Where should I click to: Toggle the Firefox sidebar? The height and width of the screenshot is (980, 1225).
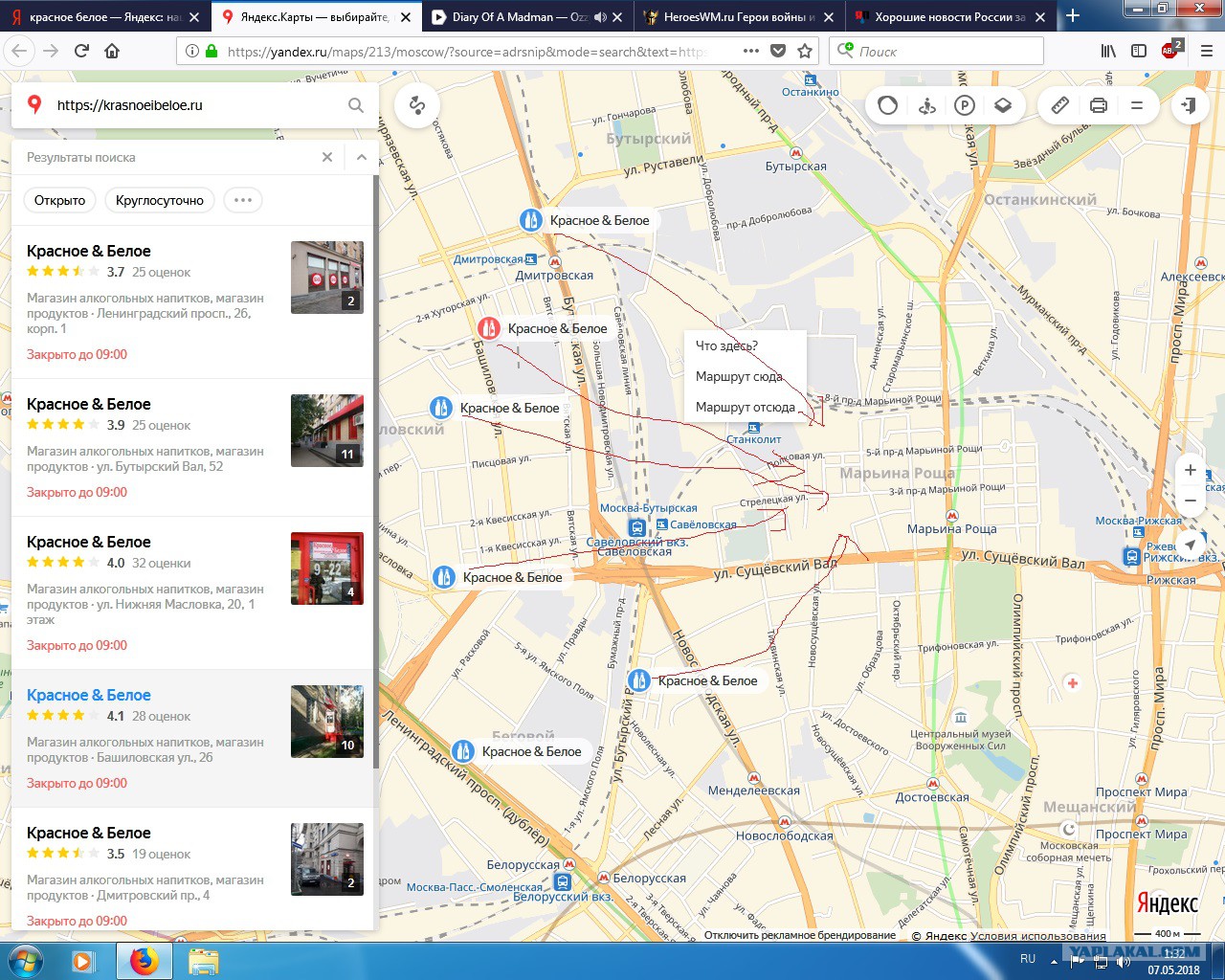pyautogui.click(x=1139, y=51)
